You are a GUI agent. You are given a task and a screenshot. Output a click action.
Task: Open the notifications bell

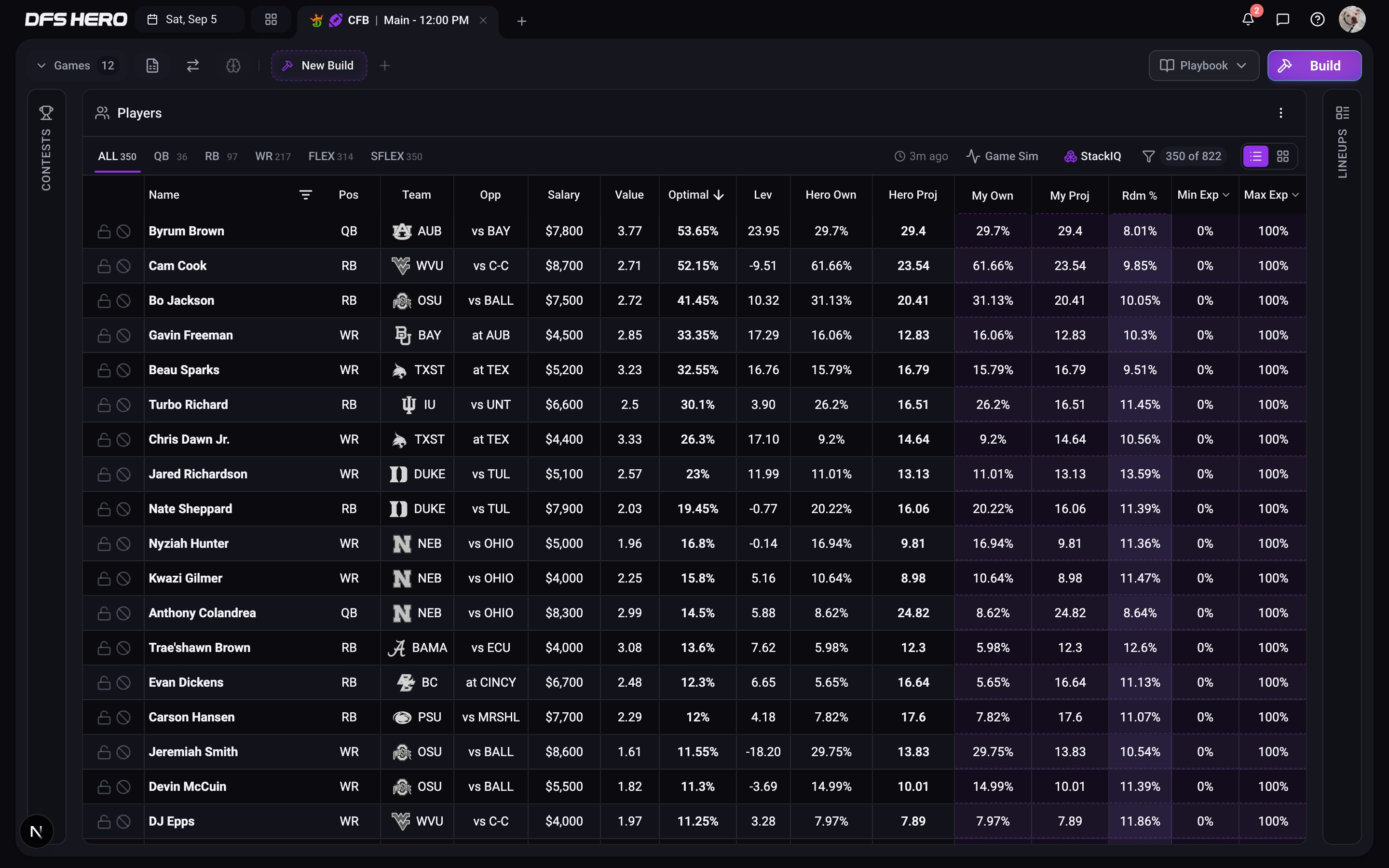(x=1248, y=19)
